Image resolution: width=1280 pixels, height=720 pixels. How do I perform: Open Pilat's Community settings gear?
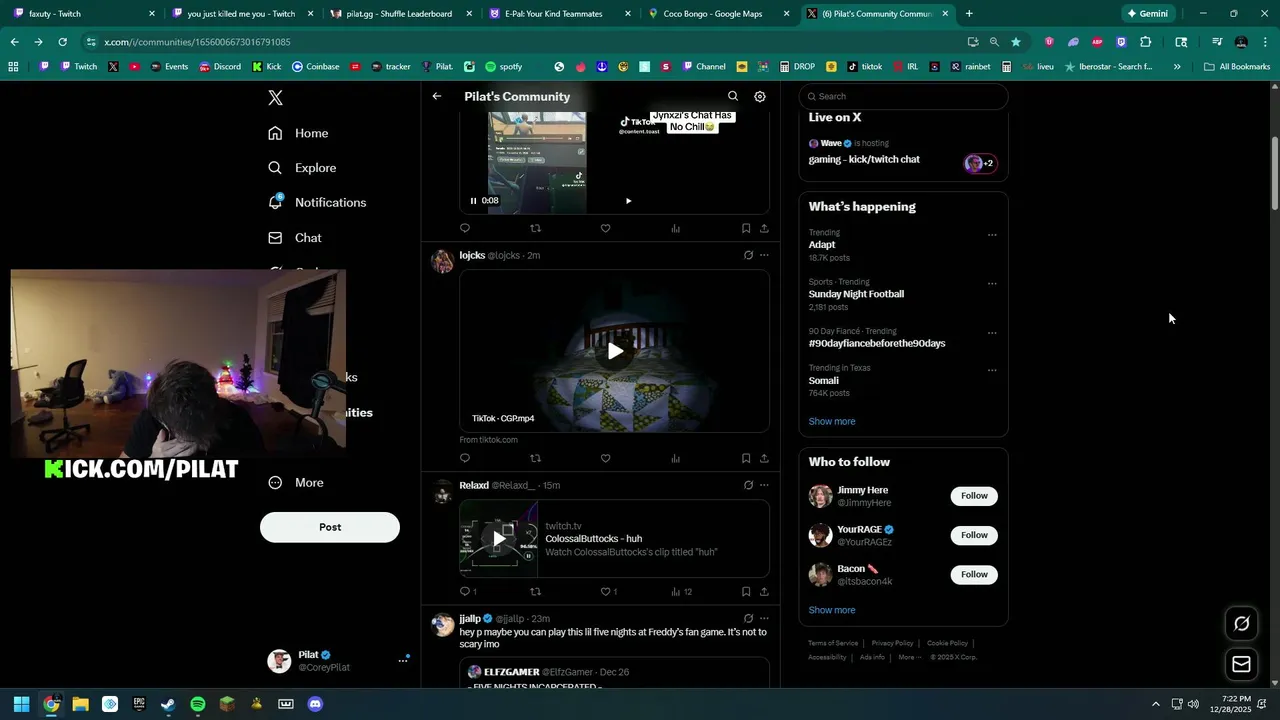click(x=760, y=96)
